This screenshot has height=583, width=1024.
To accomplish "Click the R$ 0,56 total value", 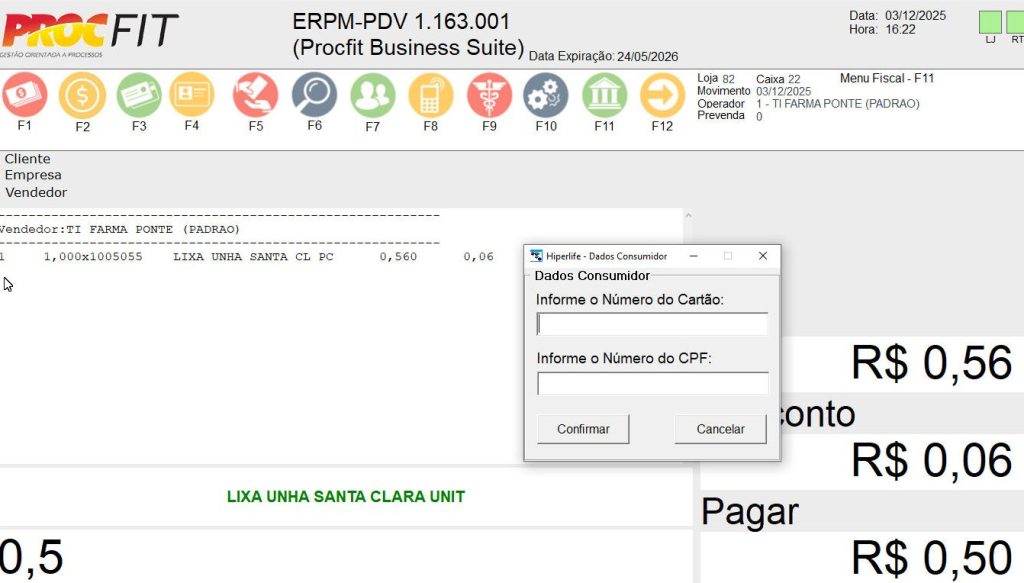I will coord(932,363).
